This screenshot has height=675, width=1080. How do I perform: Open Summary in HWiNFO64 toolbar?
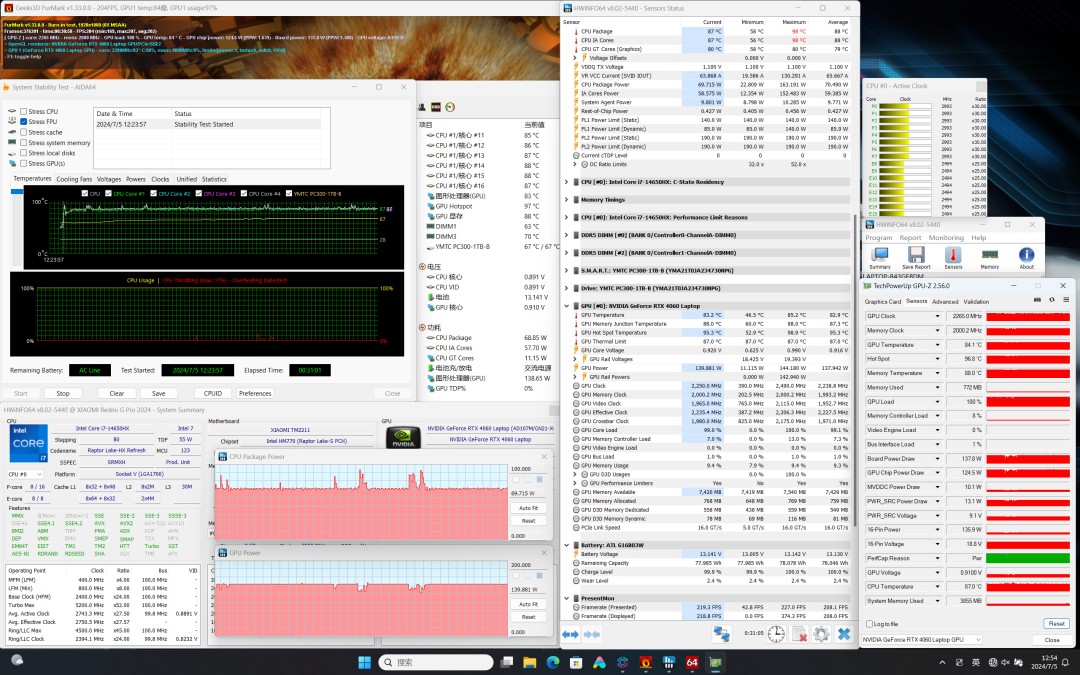click(x=880, y=258)
